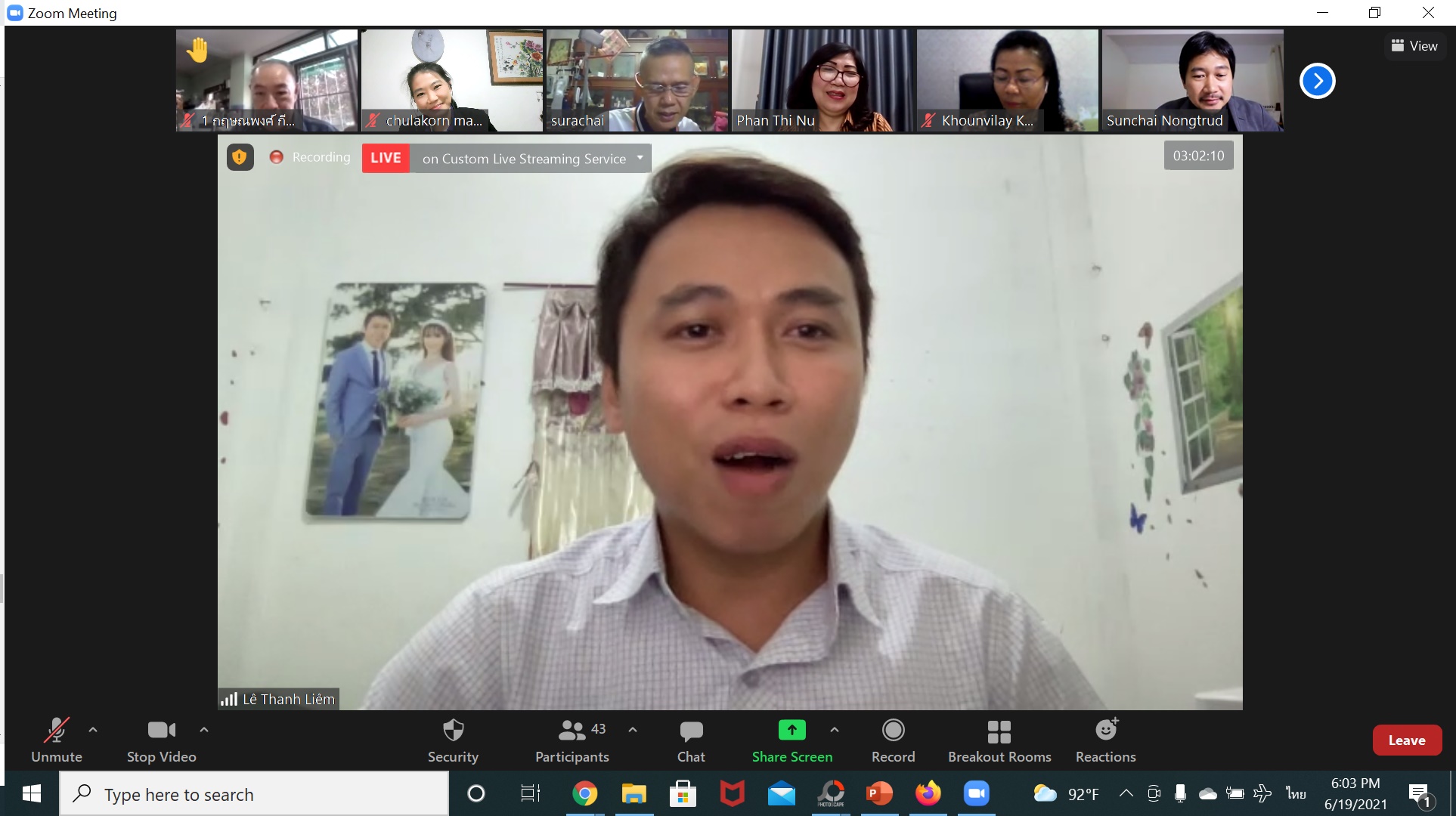The height and width of the screenshot is (816, 1456).
Task: Click the Record button
Action: 893,740
